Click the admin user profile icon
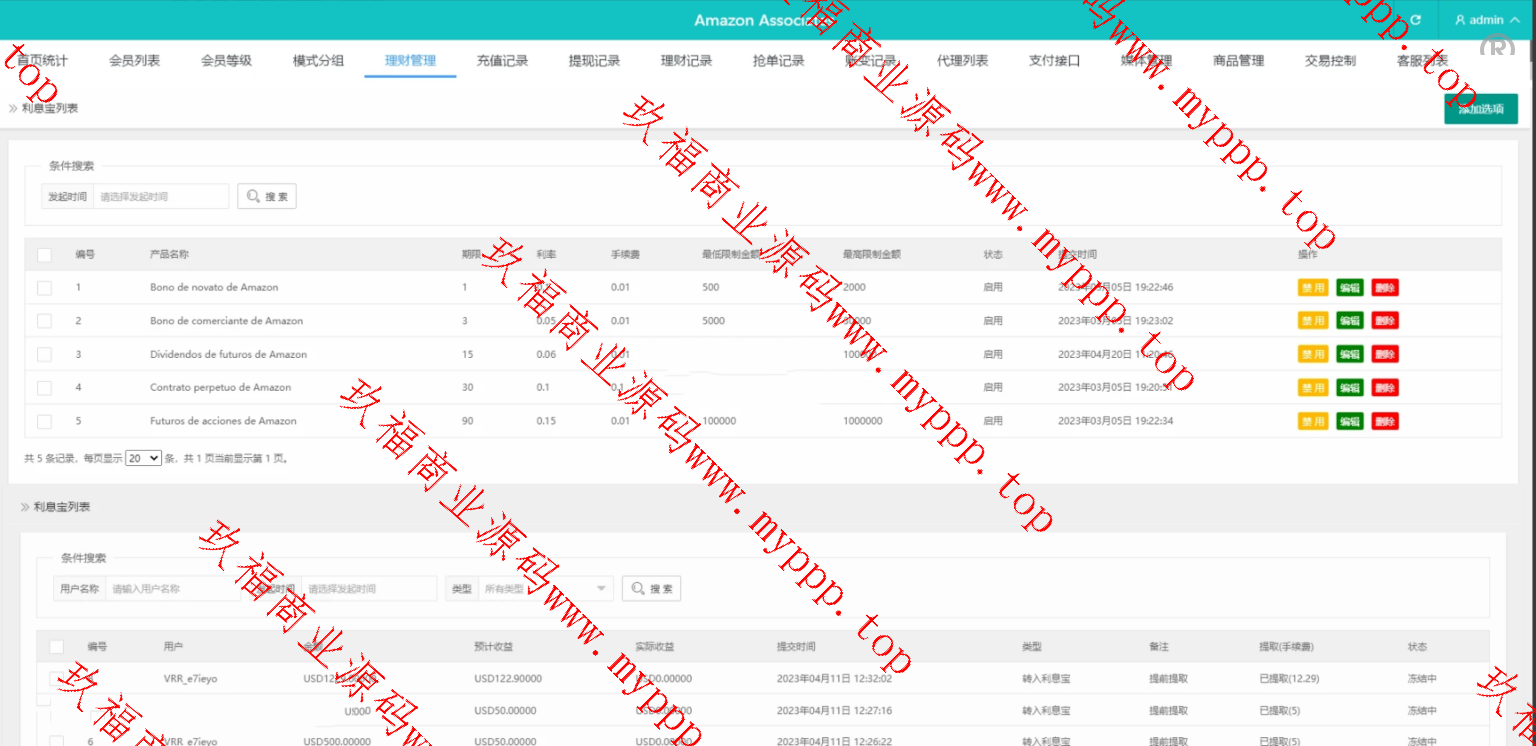The width and height of the screenshot is (1536, 746). coord(1460,20)
